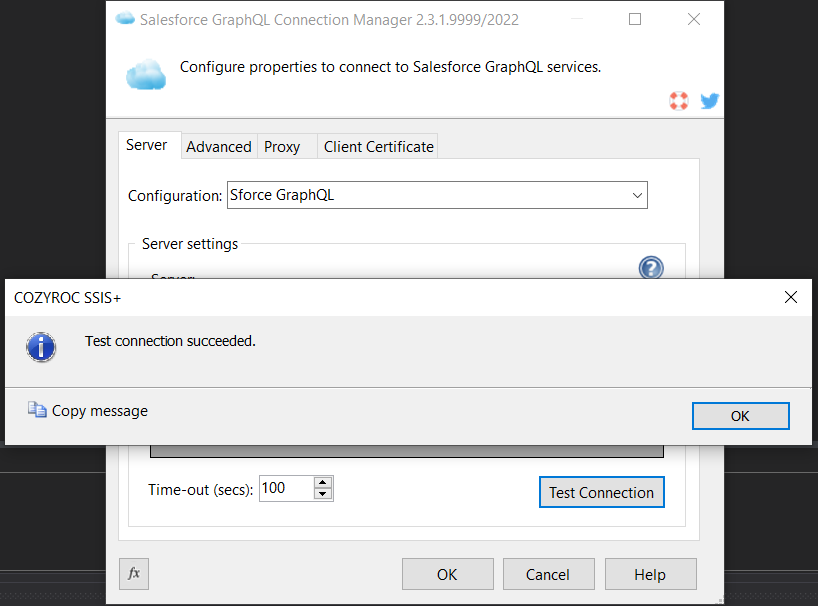
Task: Click into the Time-out seconds field
Action: point(285,489)
